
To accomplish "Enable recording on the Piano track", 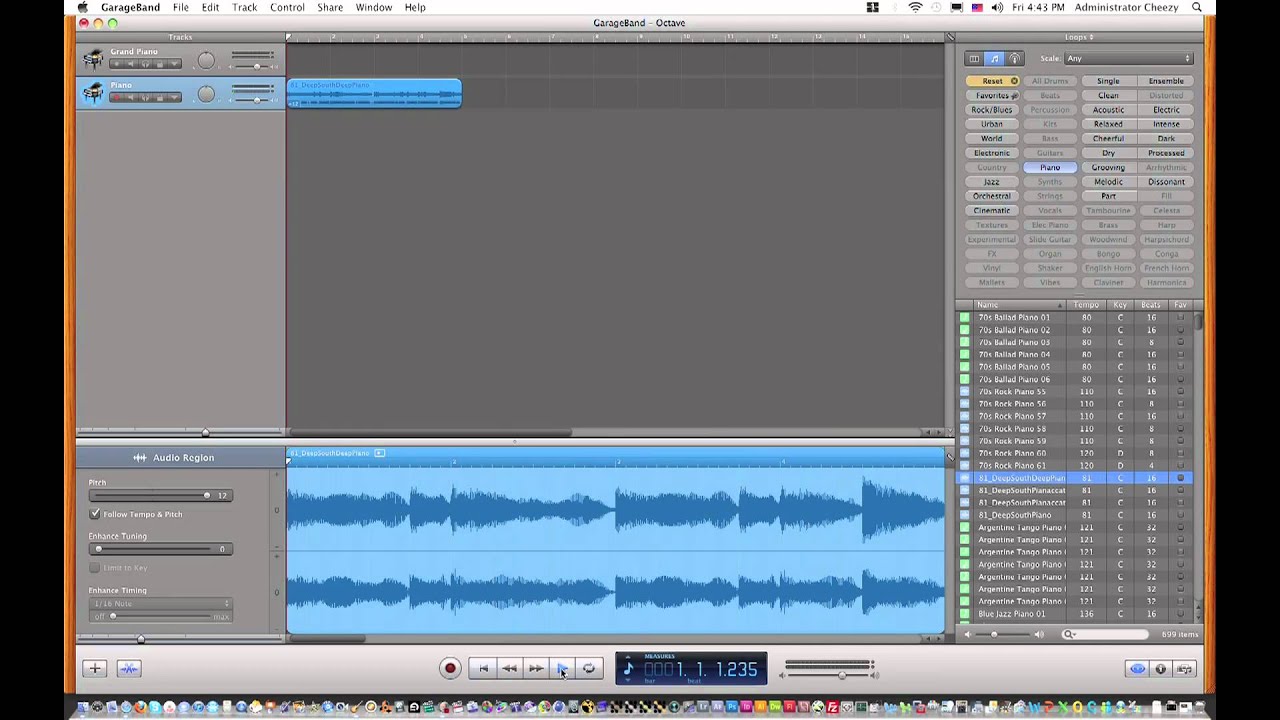I will coord(117,98).
